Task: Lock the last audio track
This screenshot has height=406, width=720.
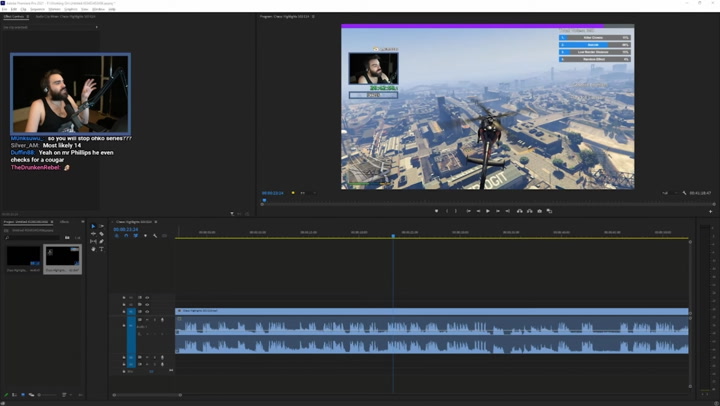Action: point(124,365)
